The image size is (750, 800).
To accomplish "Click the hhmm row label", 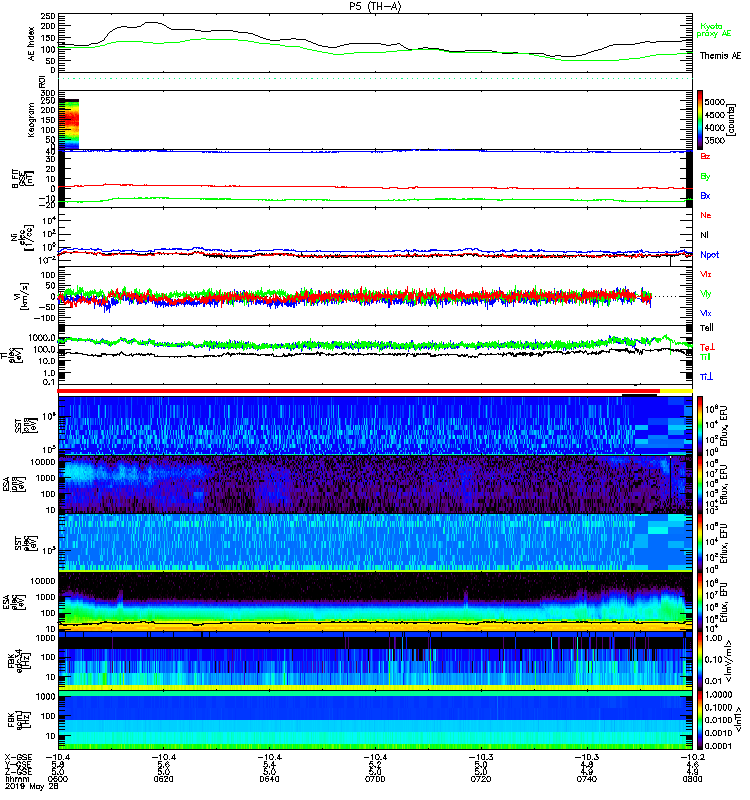I will pos(16,779).
